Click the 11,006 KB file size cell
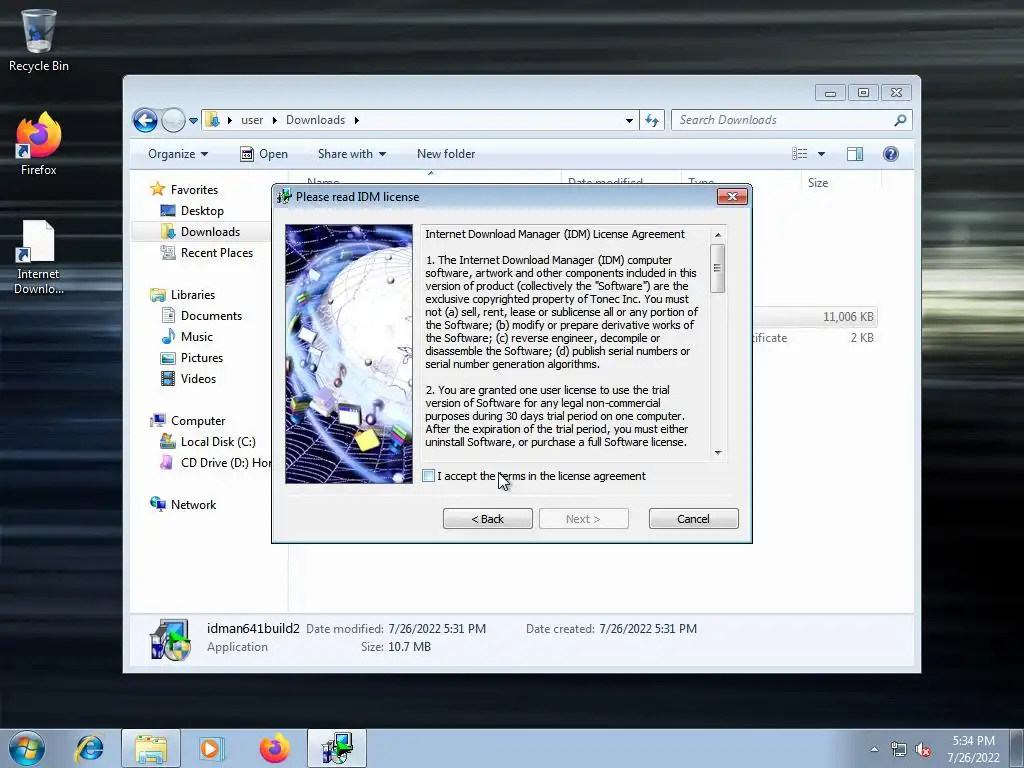This screenshot has height=768, width=1024. (848, 317)
